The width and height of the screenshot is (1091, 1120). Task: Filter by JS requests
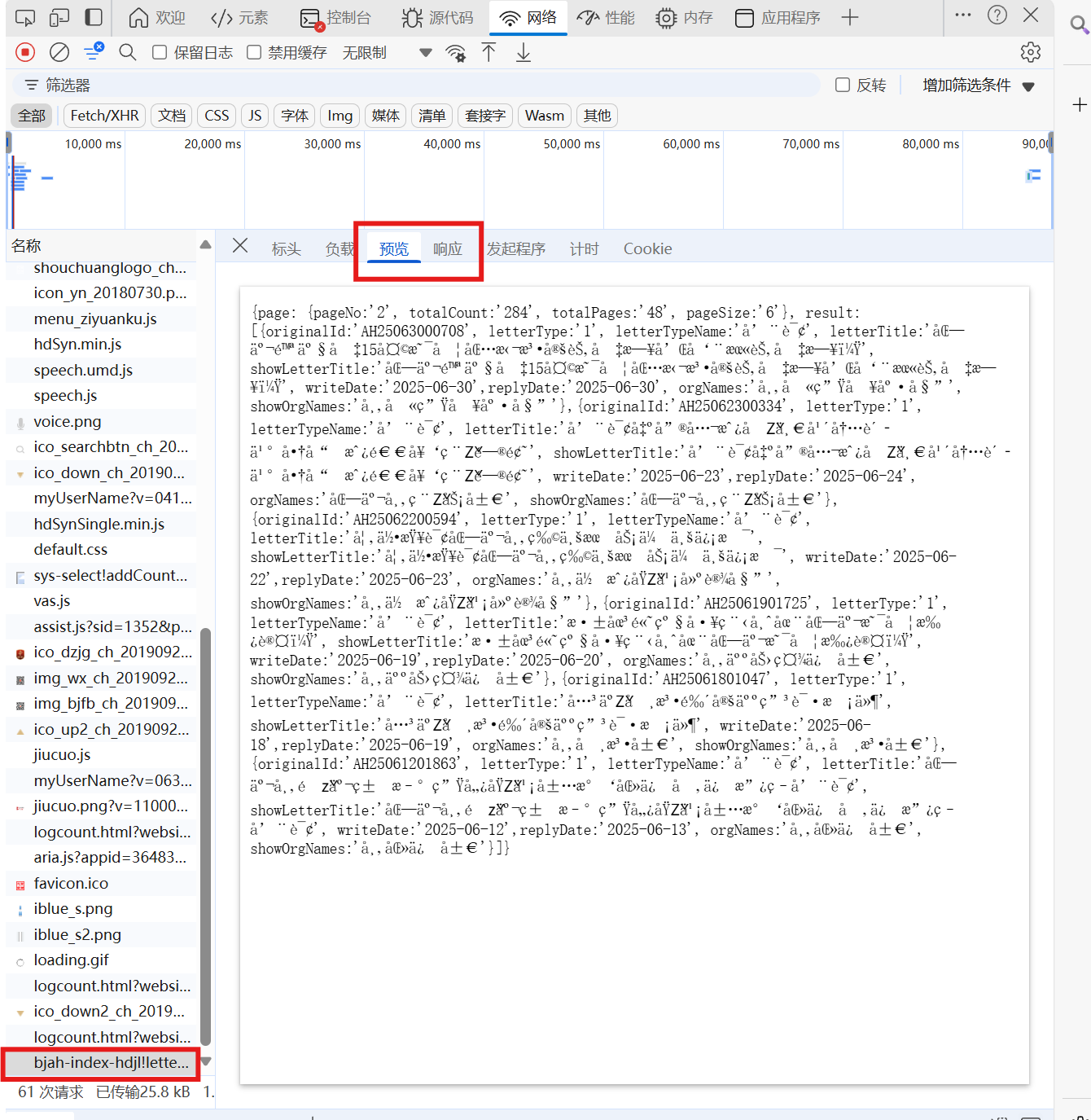[255, 116]
